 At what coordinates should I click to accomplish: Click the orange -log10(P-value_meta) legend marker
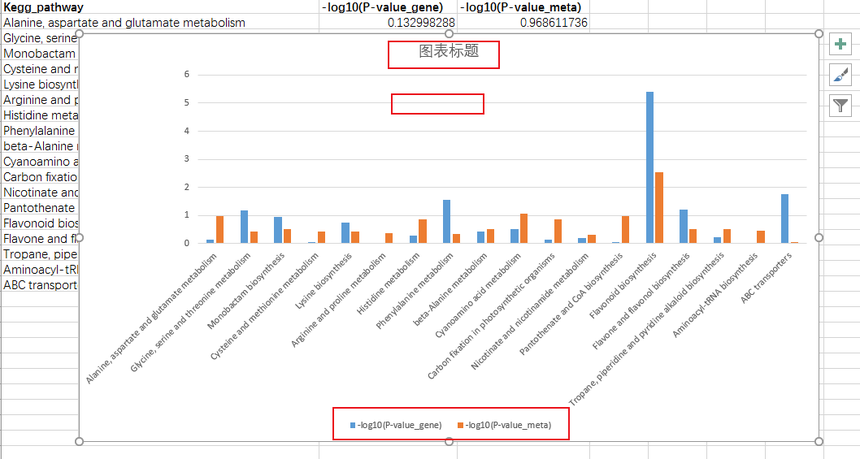[x=461, y=425]
